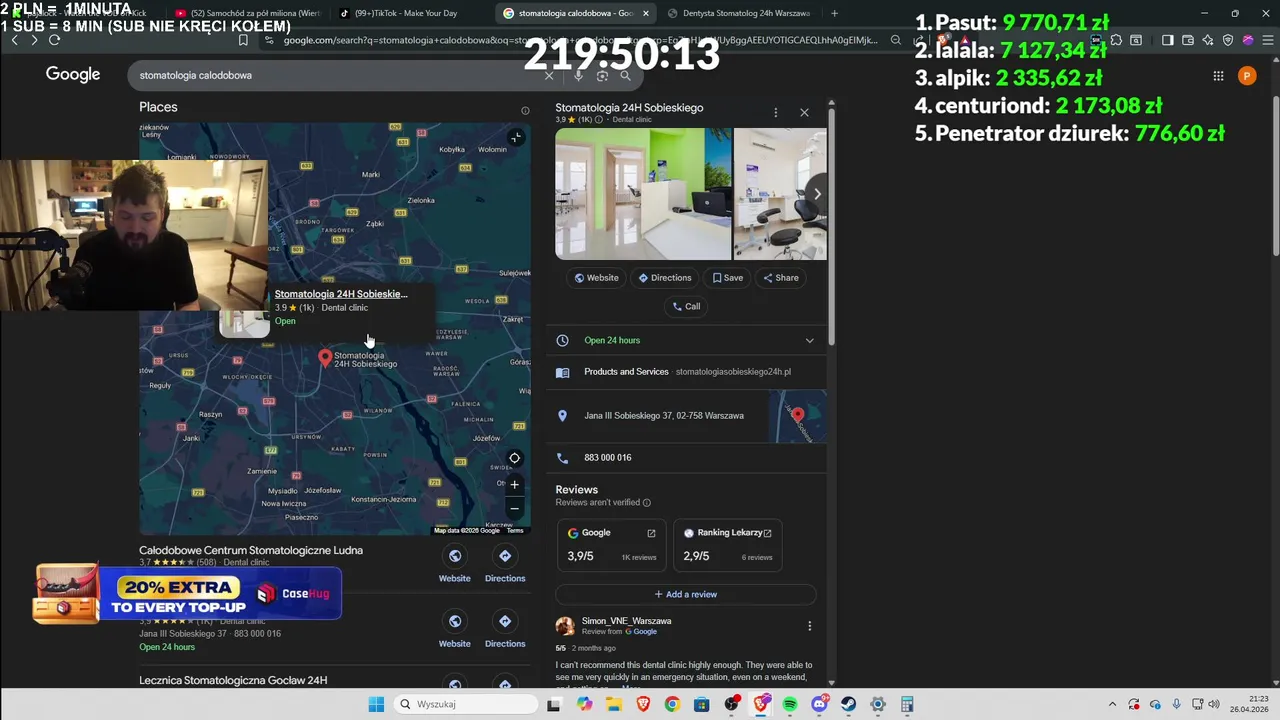1280x720 pixels.
Task: Search by image using the lens icon
Action: [x=602, y=76]
